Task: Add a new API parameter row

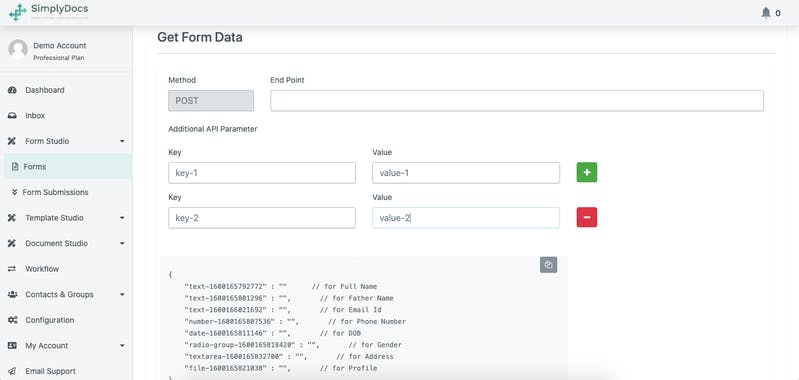Action: (x=587, y=172)
